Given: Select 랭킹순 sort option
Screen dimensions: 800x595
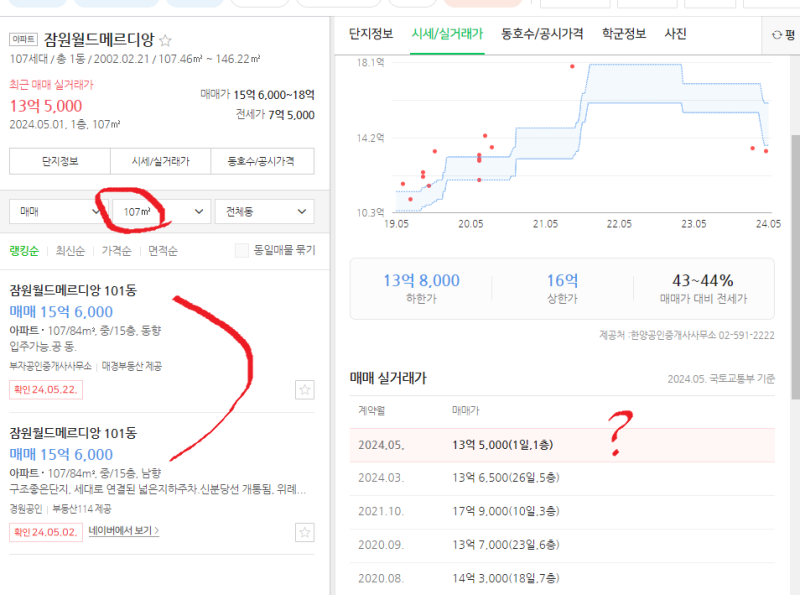Looking at the screenshot, I should pyautogui.click(x=24, y=251).
